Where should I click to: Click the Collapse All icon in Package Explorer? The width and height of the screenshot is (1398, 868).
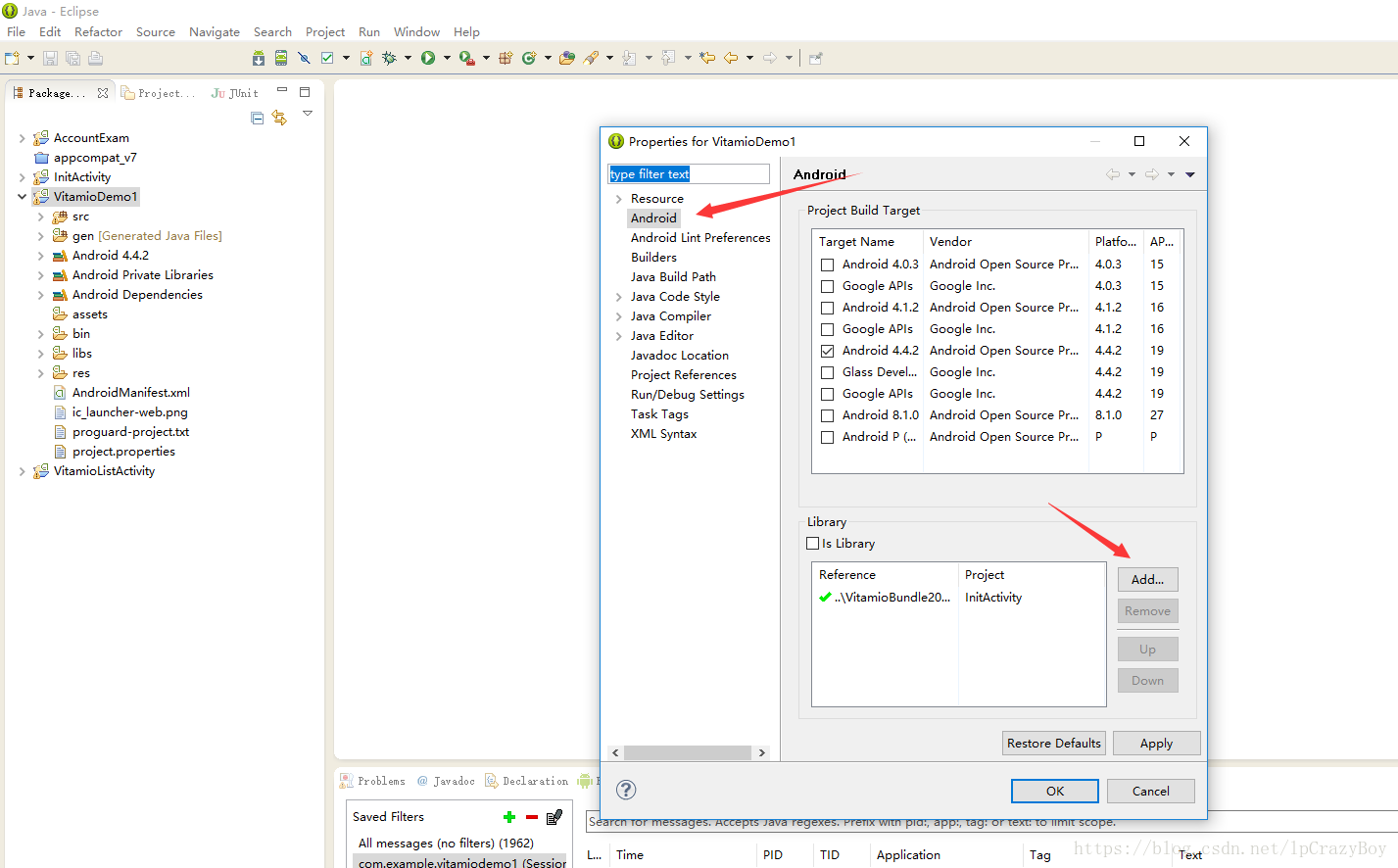258,118
